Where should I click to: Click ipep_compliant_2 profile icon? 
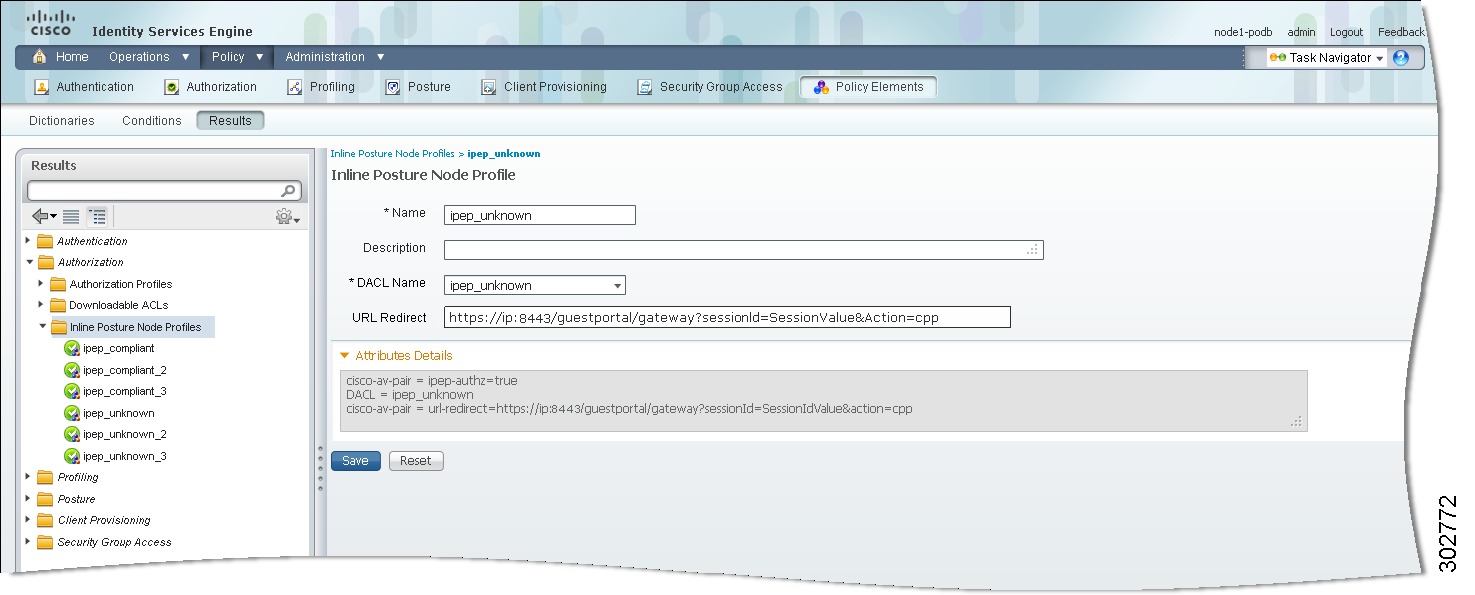(x=71, y=370)
